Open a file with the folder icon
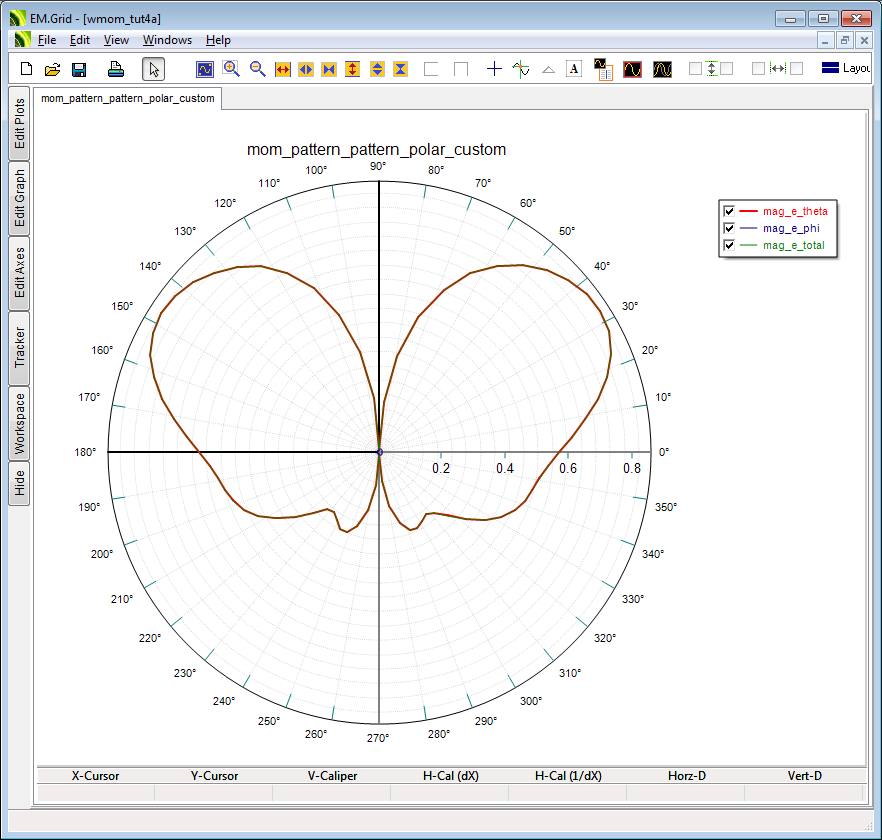The width and height of the screenshot is (882, 840). (x=53, y=69)
